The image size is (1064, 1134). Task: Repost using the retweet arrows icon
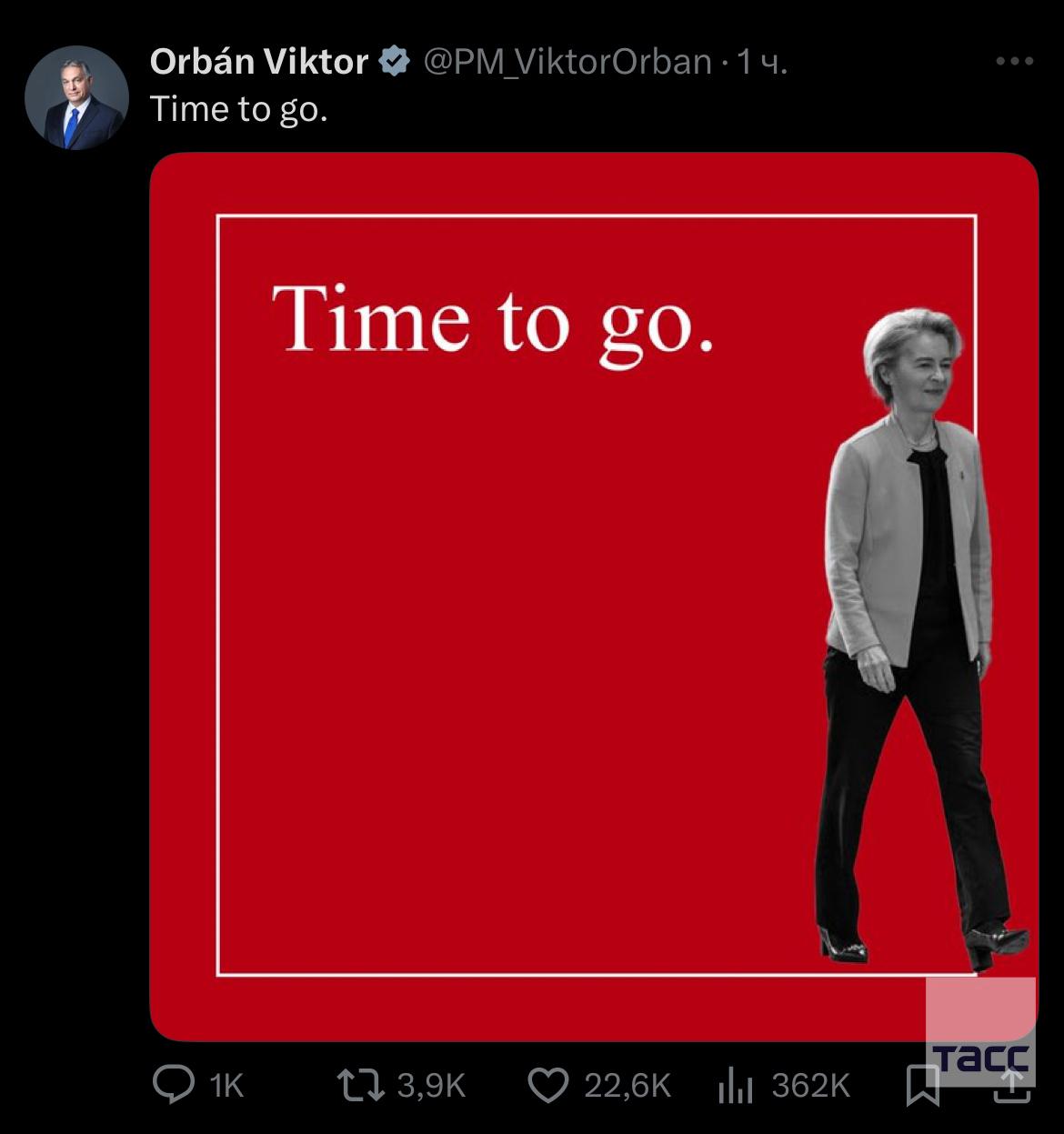(x=361, y=1085)
